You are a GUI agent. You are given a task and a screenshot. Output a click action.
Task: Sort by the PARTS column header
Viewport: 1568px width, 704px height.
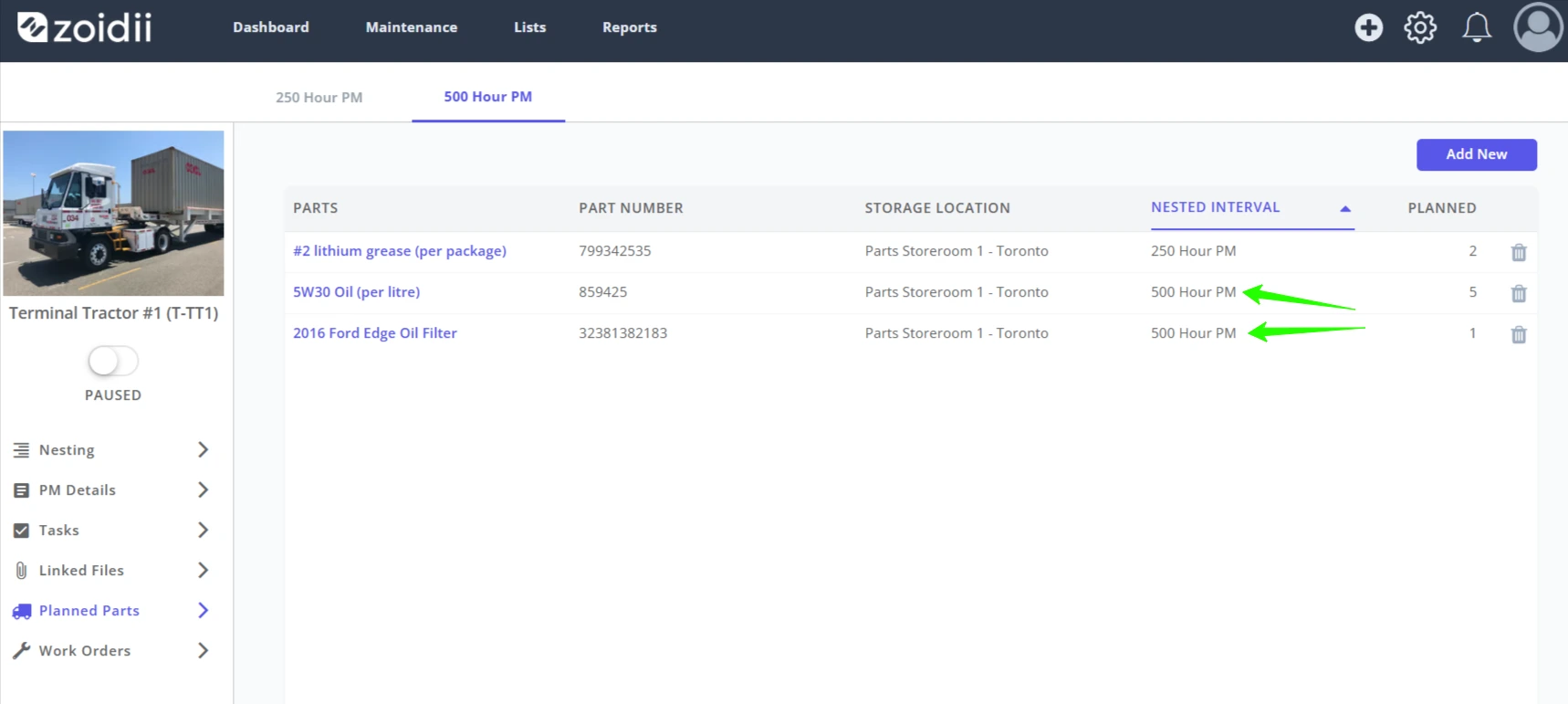coord(316,208)
